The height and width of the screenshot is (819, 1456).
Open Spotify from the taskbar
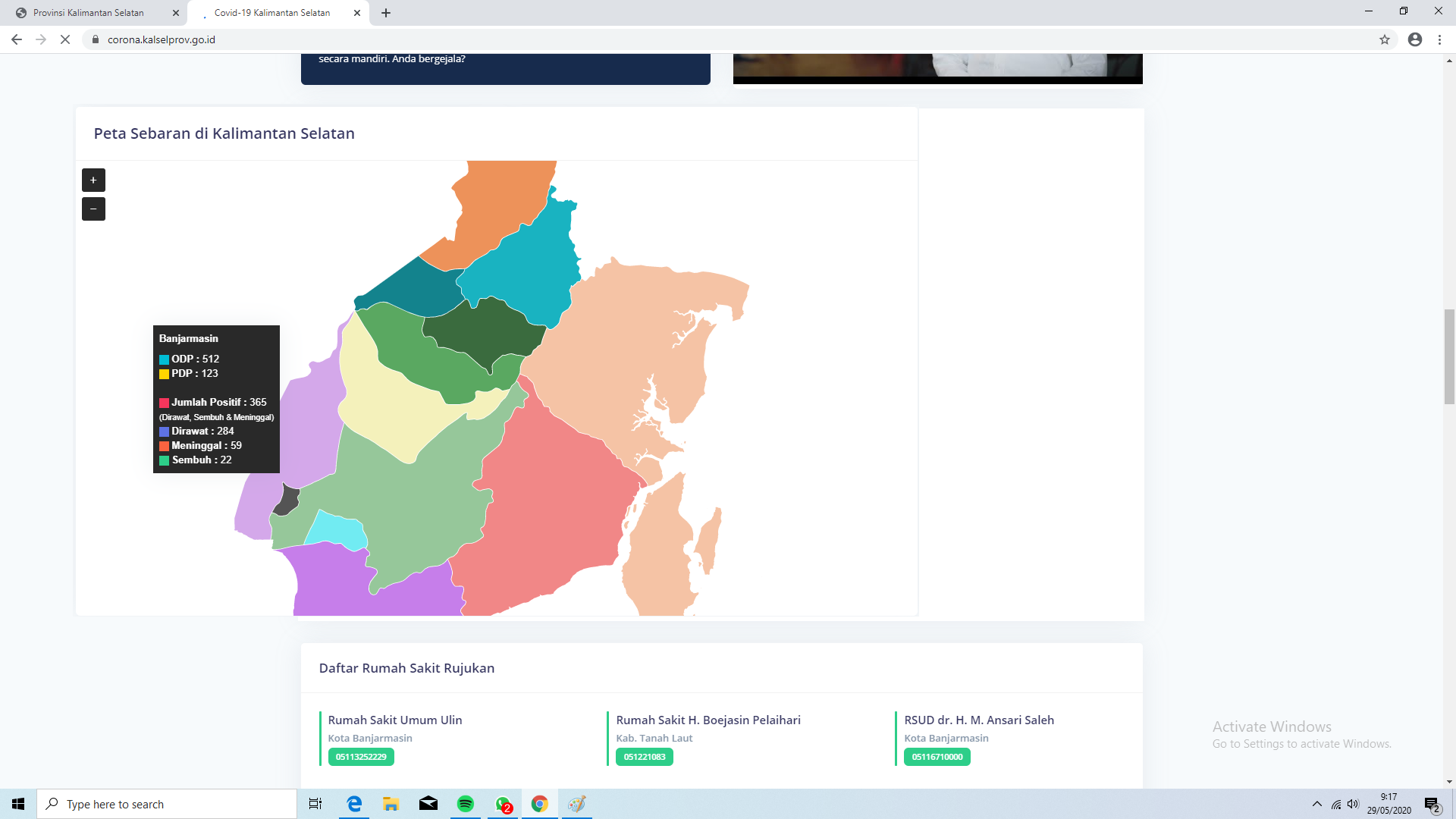(x=466, y=804)
